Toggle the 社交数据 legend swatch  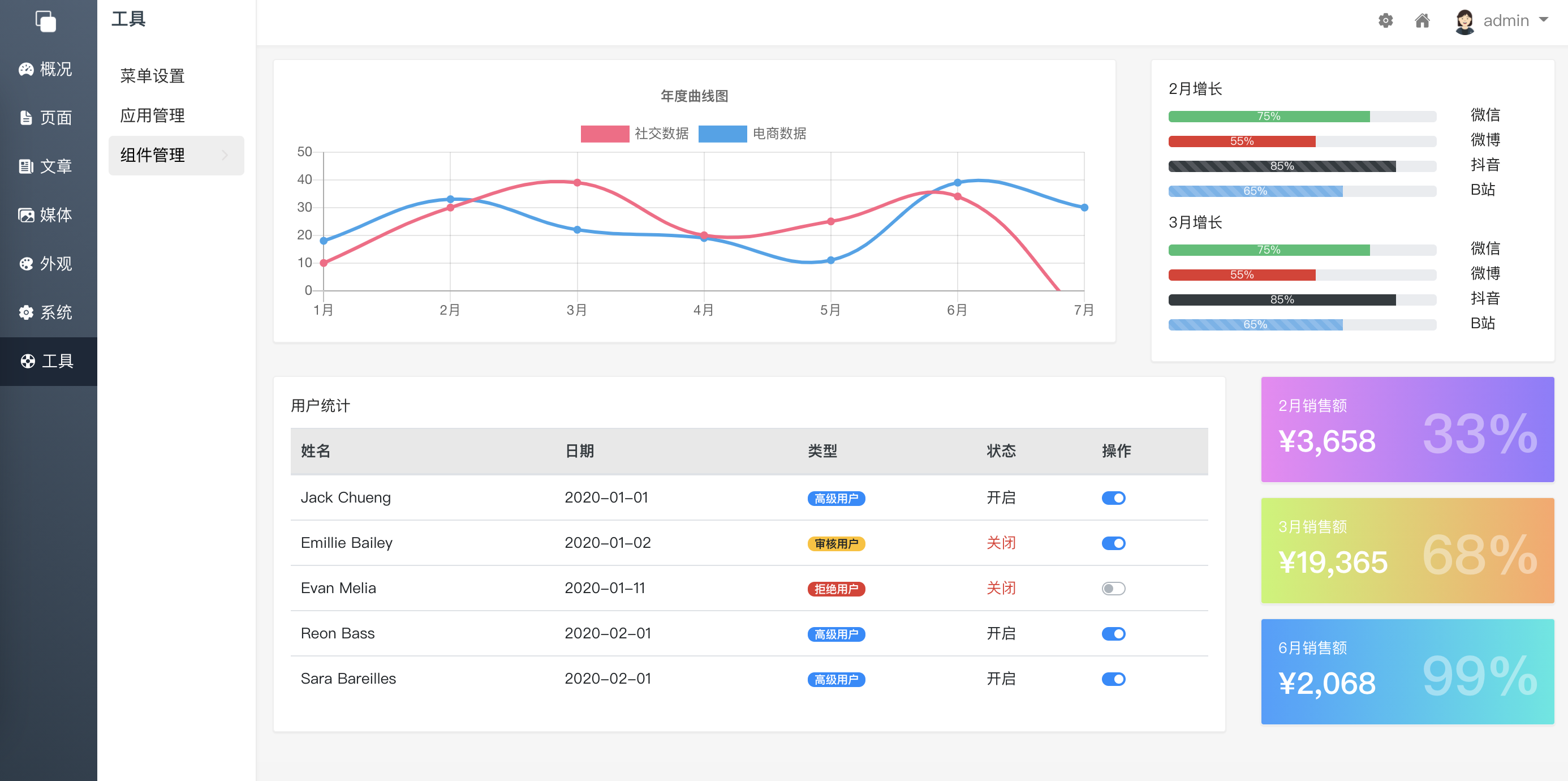[x=605, y=134]
